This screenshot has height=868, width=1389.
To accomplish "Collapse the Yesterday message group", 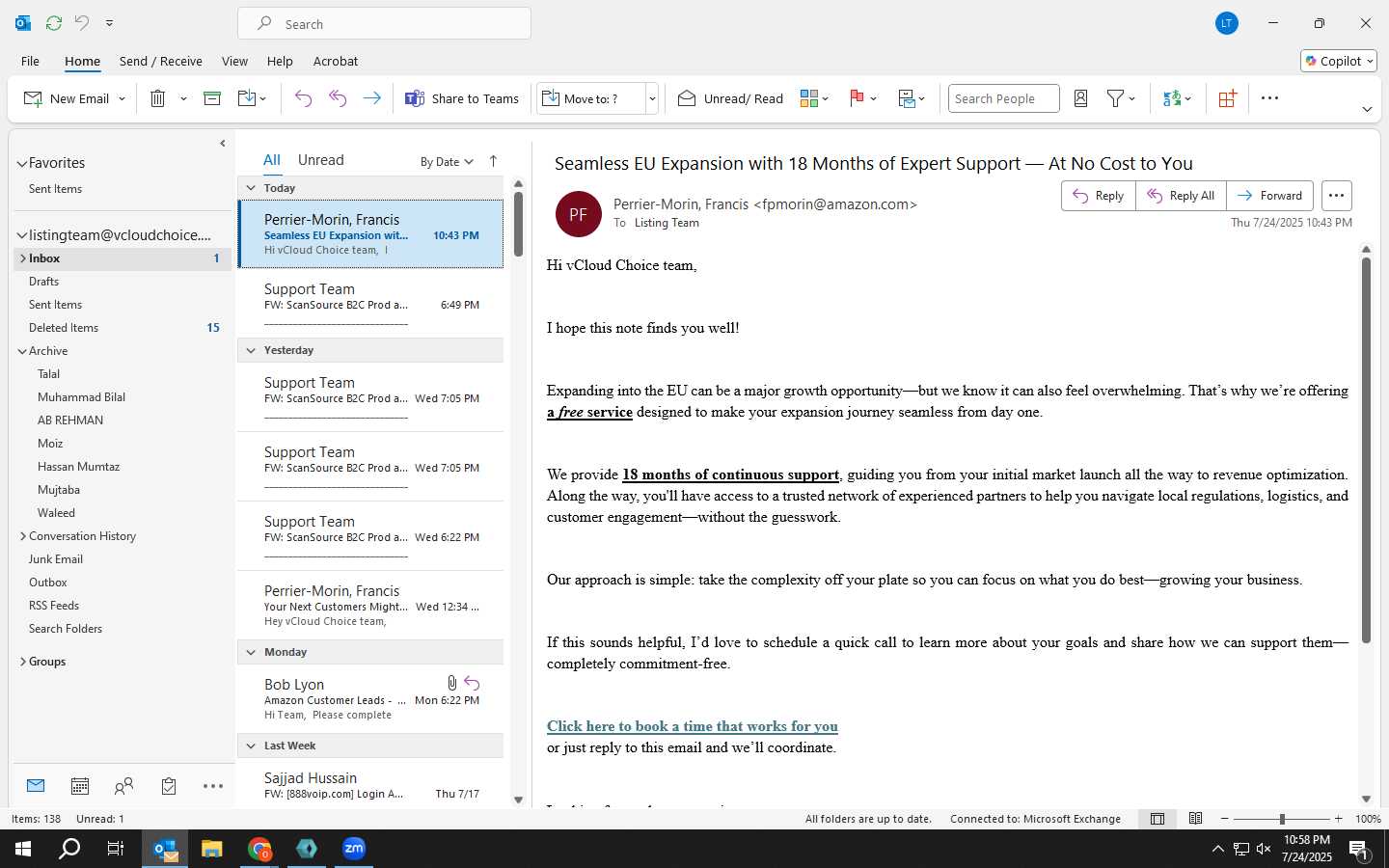I will pos(251,350).
